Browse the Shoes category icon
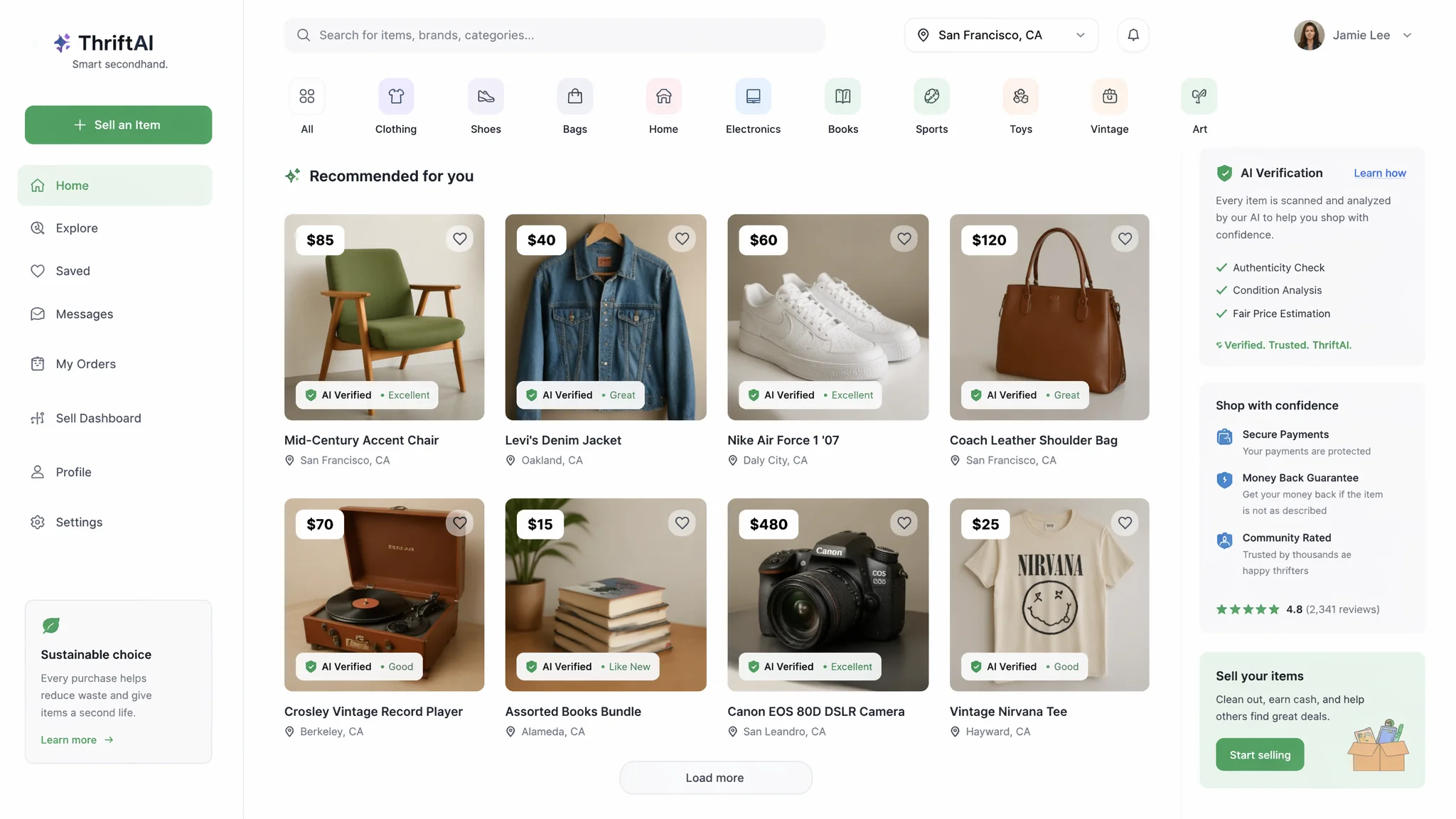The image size is (1456, 819). (x=486, y=96)
